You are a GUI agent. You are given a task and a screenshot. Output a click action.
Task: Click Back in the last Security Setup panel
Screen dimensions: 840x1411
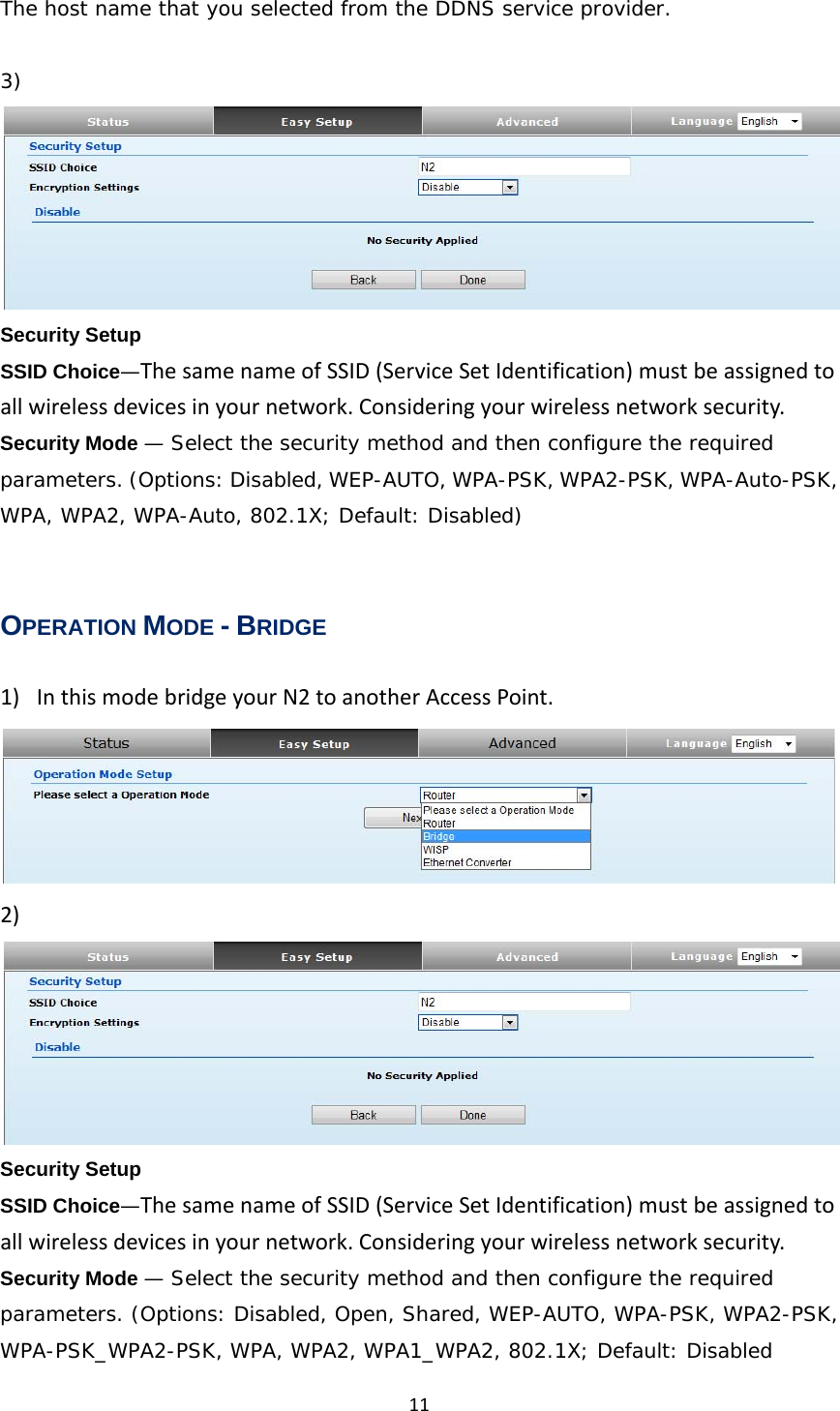tap(363, 1115)
